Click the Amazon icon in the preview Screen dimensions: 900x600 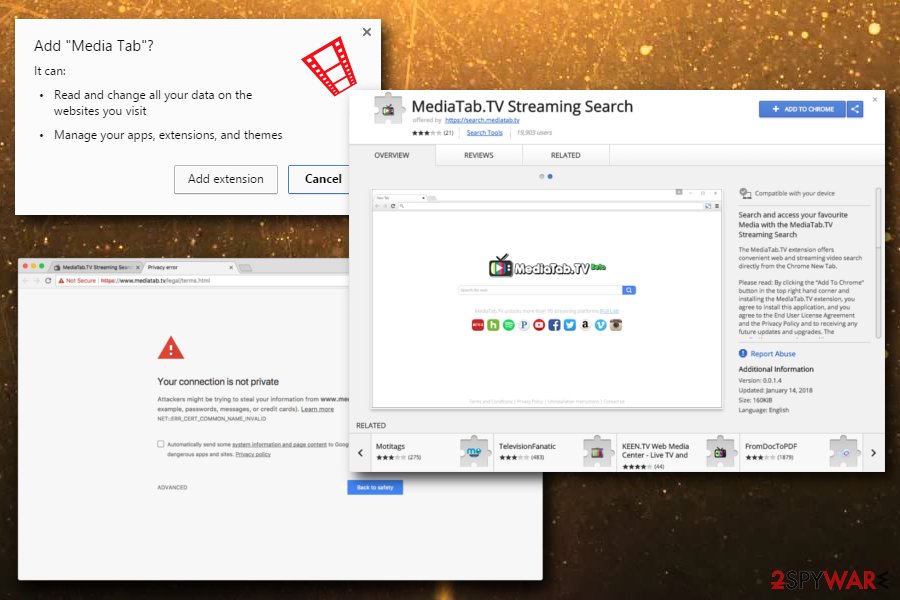tap(585, 325)
